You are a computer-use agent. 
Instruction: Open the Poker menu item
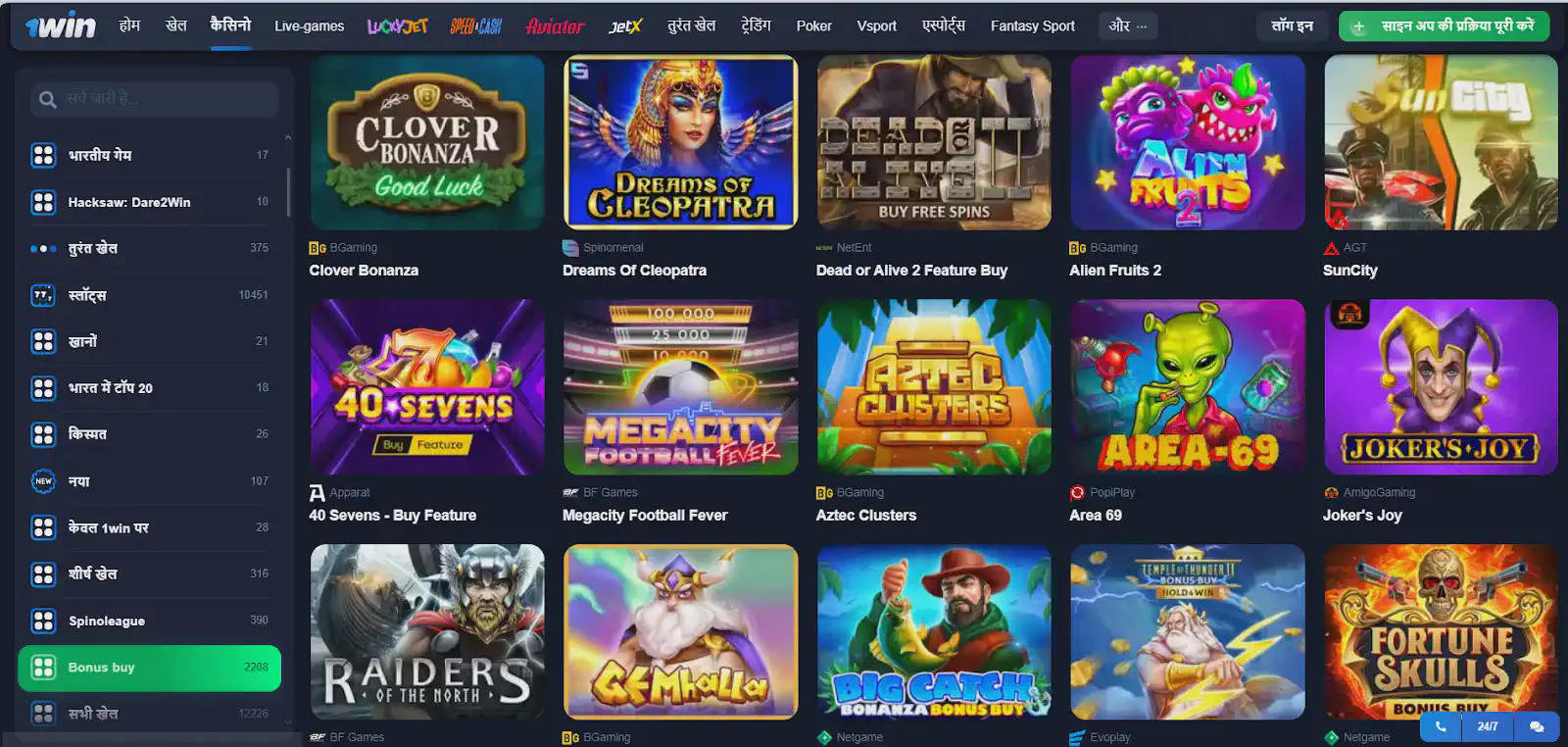point(813,26)
